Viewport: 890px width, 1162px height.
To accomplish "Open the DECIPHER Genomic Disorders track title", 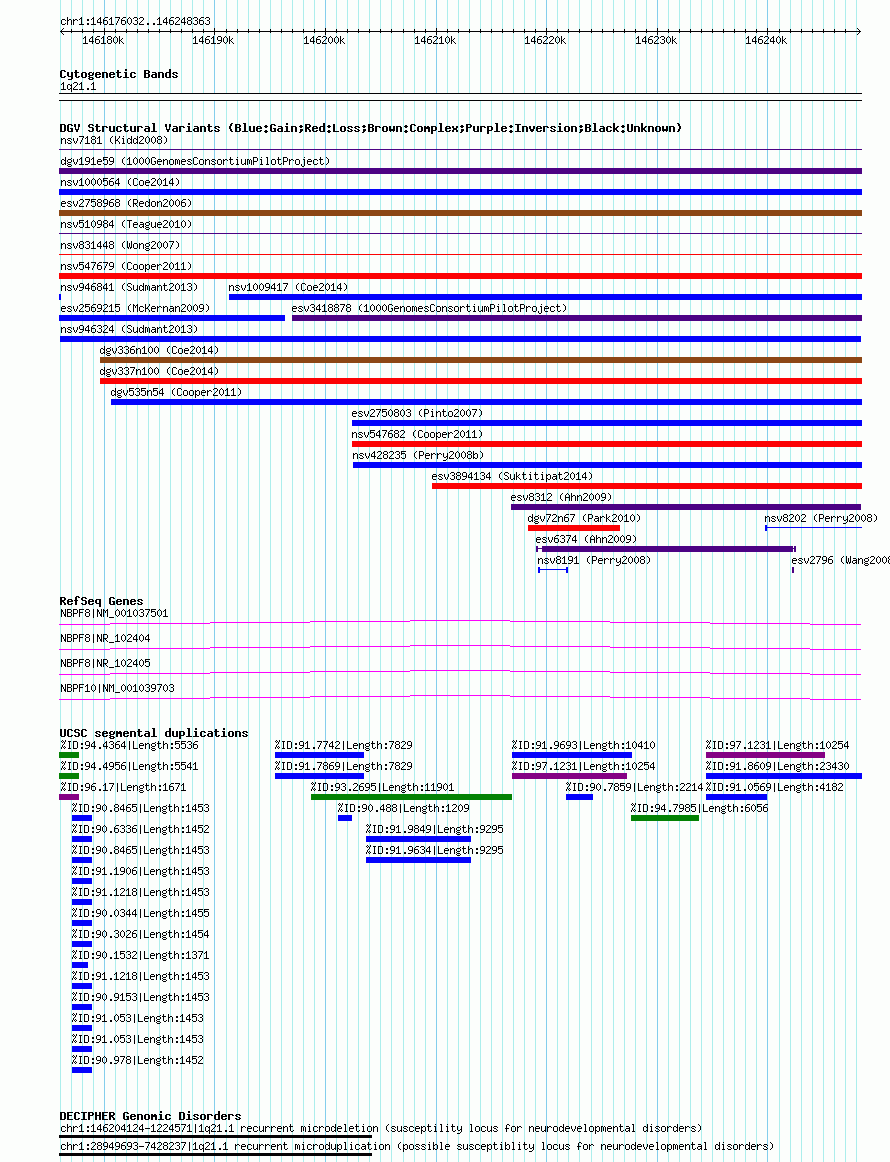I will [x=150, y=1116].
